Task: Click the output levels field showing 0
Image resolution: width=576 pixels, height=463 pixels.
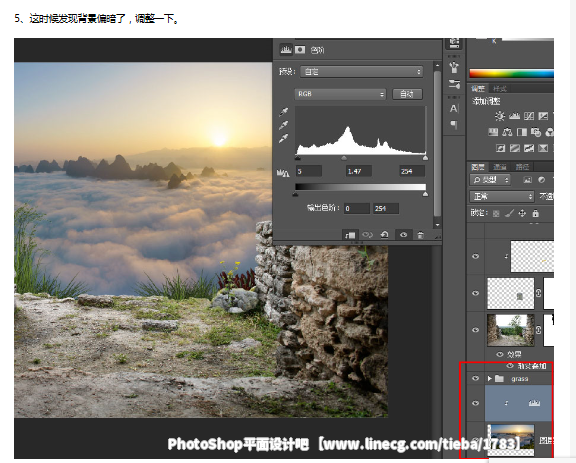Action: coord(357,209)
